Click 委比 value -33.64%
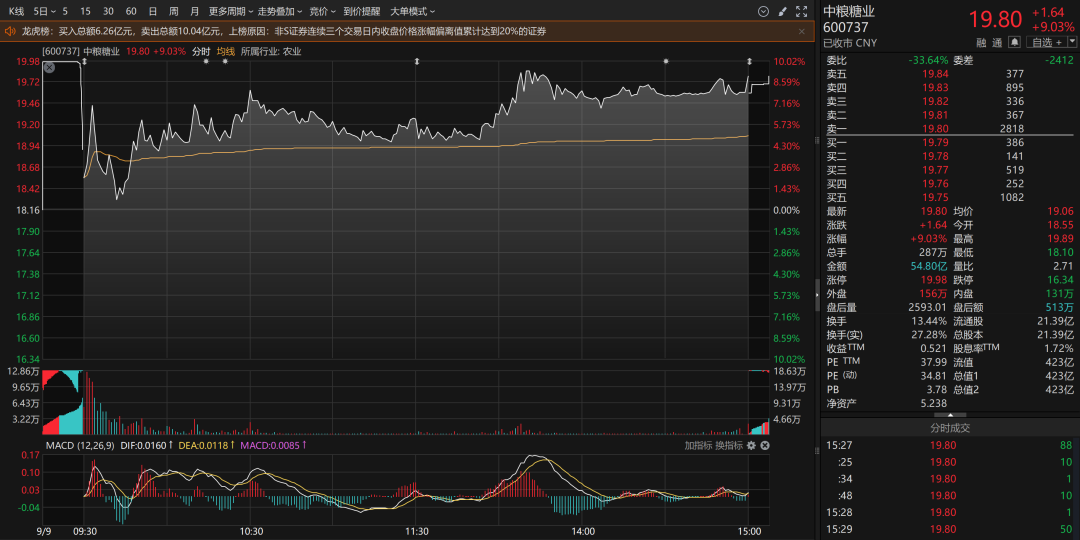The width and height of the screenshot is (1080, 540). tap(928, 60)
